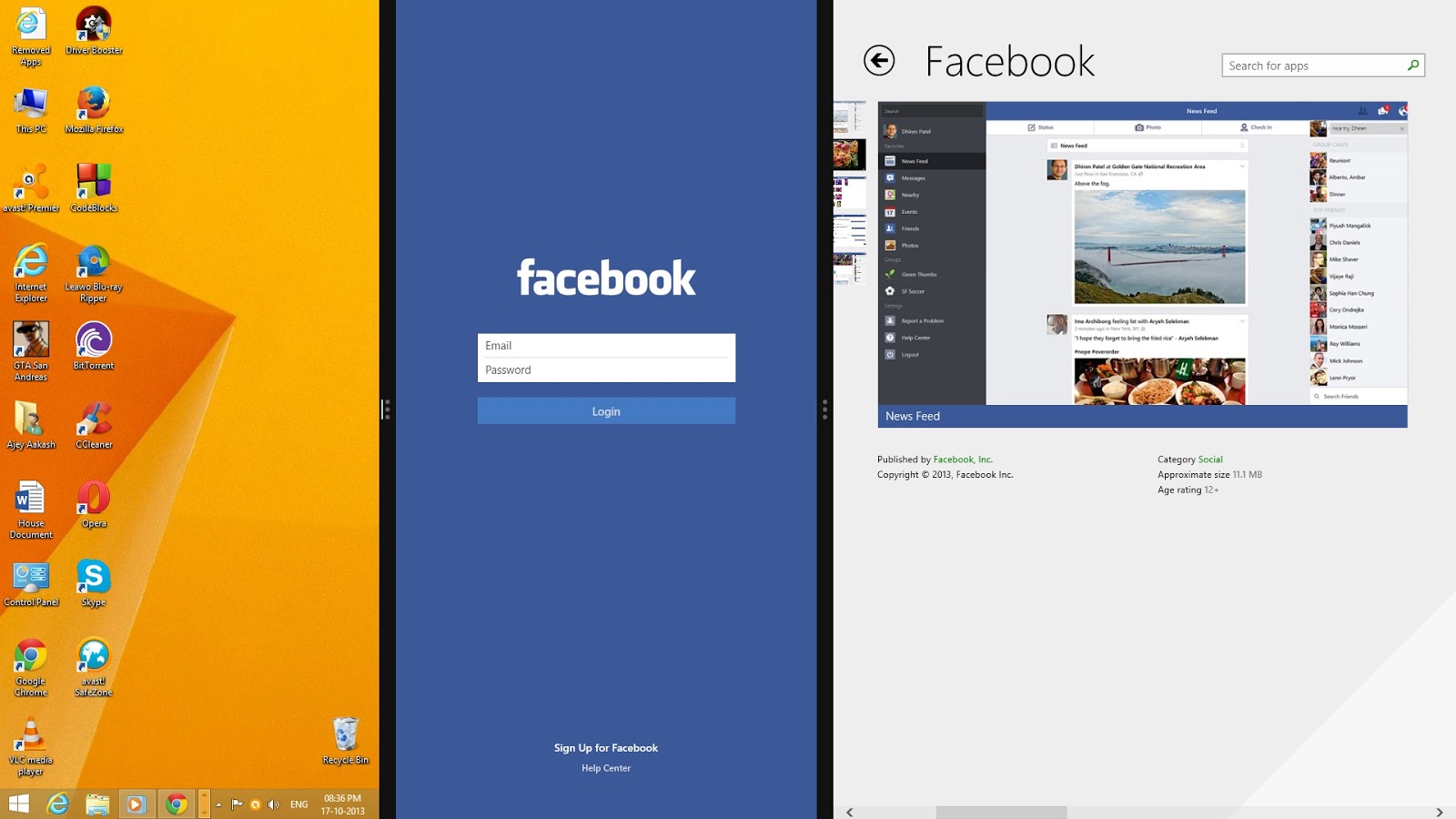
Task: Show hidden system tray icons
Action: [218, 804]
